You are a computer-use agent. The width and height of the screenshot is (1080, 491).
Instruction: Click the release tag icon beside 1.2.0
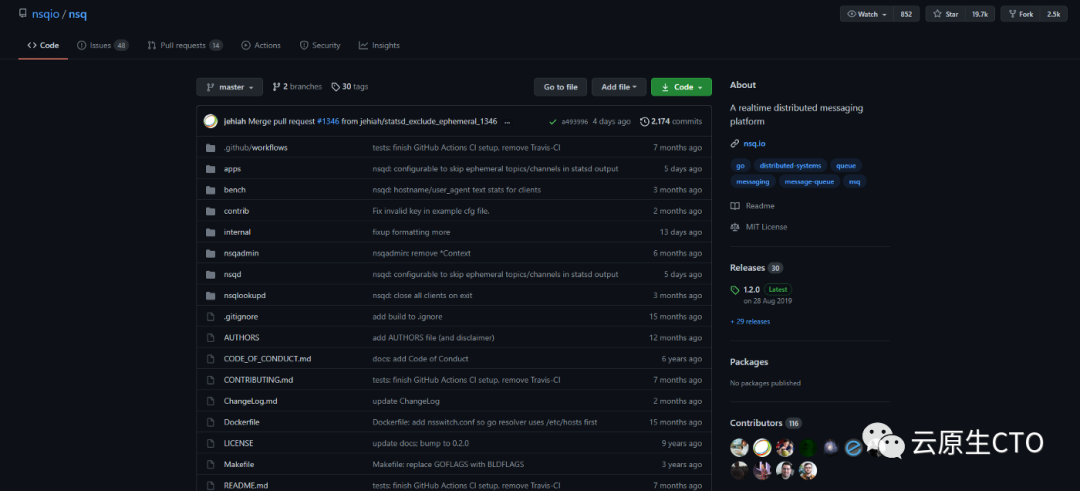pos(735,290)
